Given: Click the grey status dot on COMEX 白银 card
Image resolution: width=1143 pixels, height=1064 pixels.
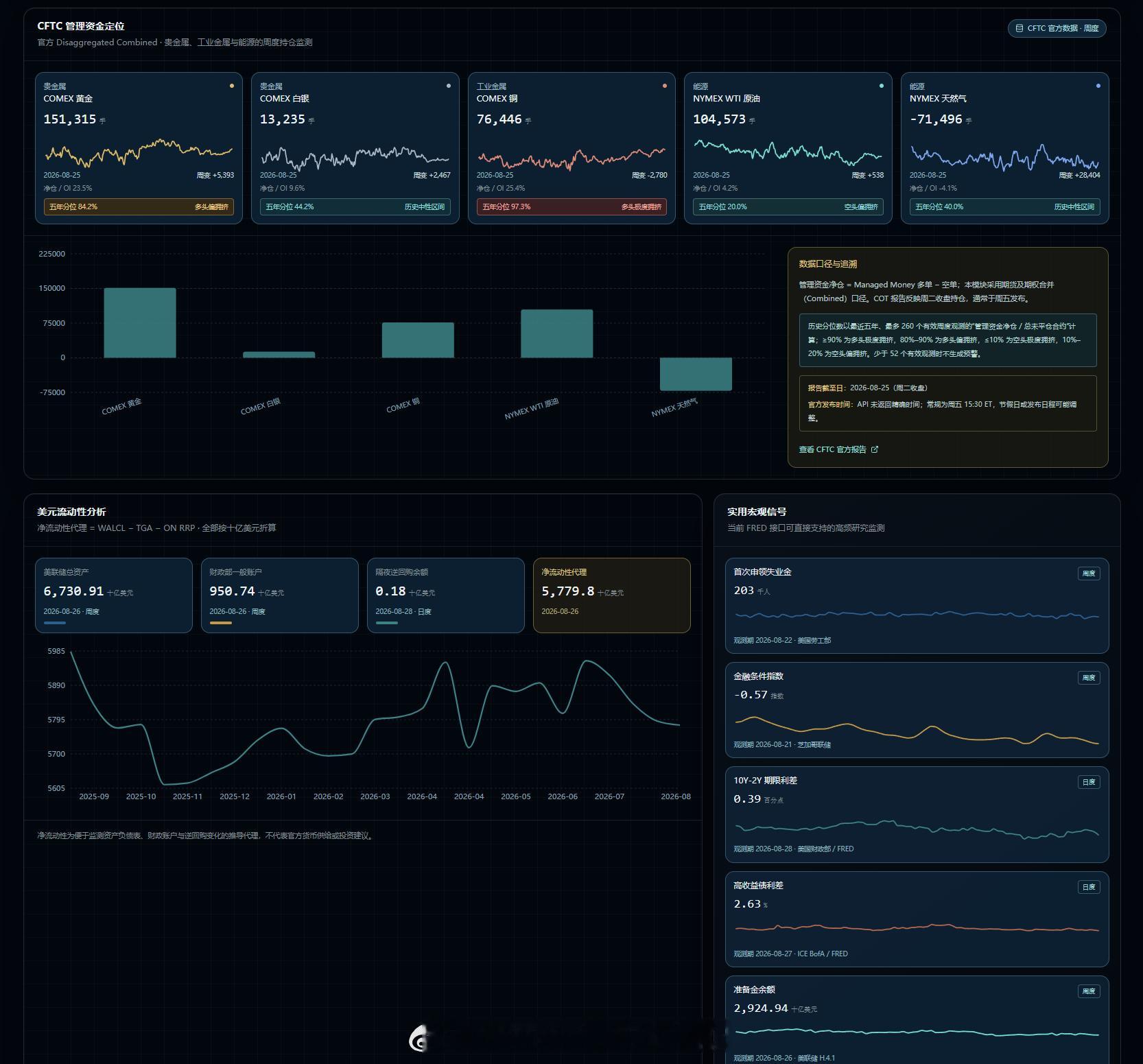Looking at the screenshot, I should click(449, 86).
